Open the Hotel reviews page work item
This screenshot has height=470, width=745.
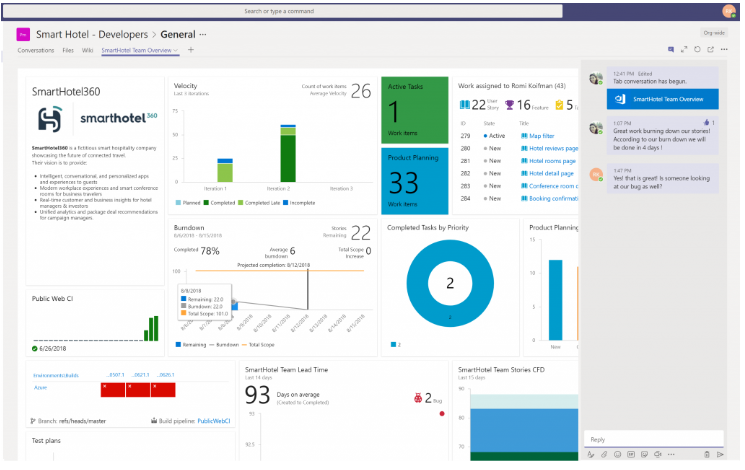[x=554, y=148]
